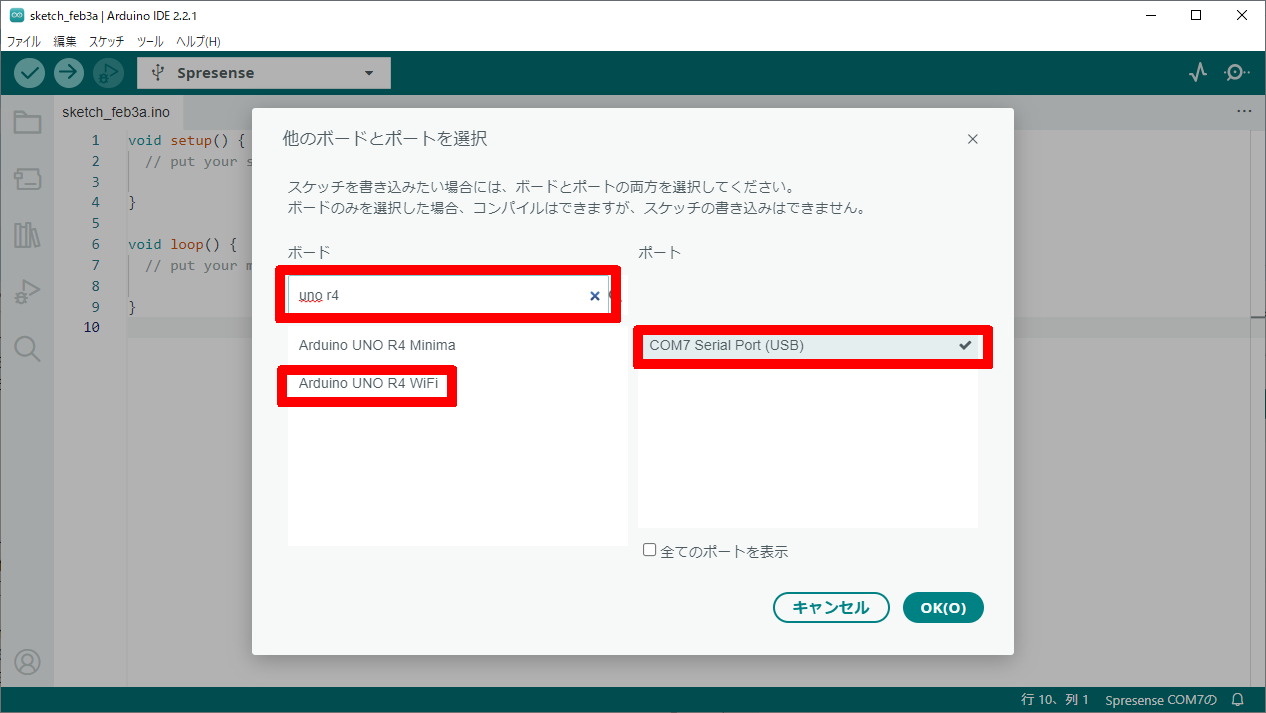The image size is (1266, 713).
Task: Enable the 全てのポートを表示 checkbox
Action: point(650,550)
